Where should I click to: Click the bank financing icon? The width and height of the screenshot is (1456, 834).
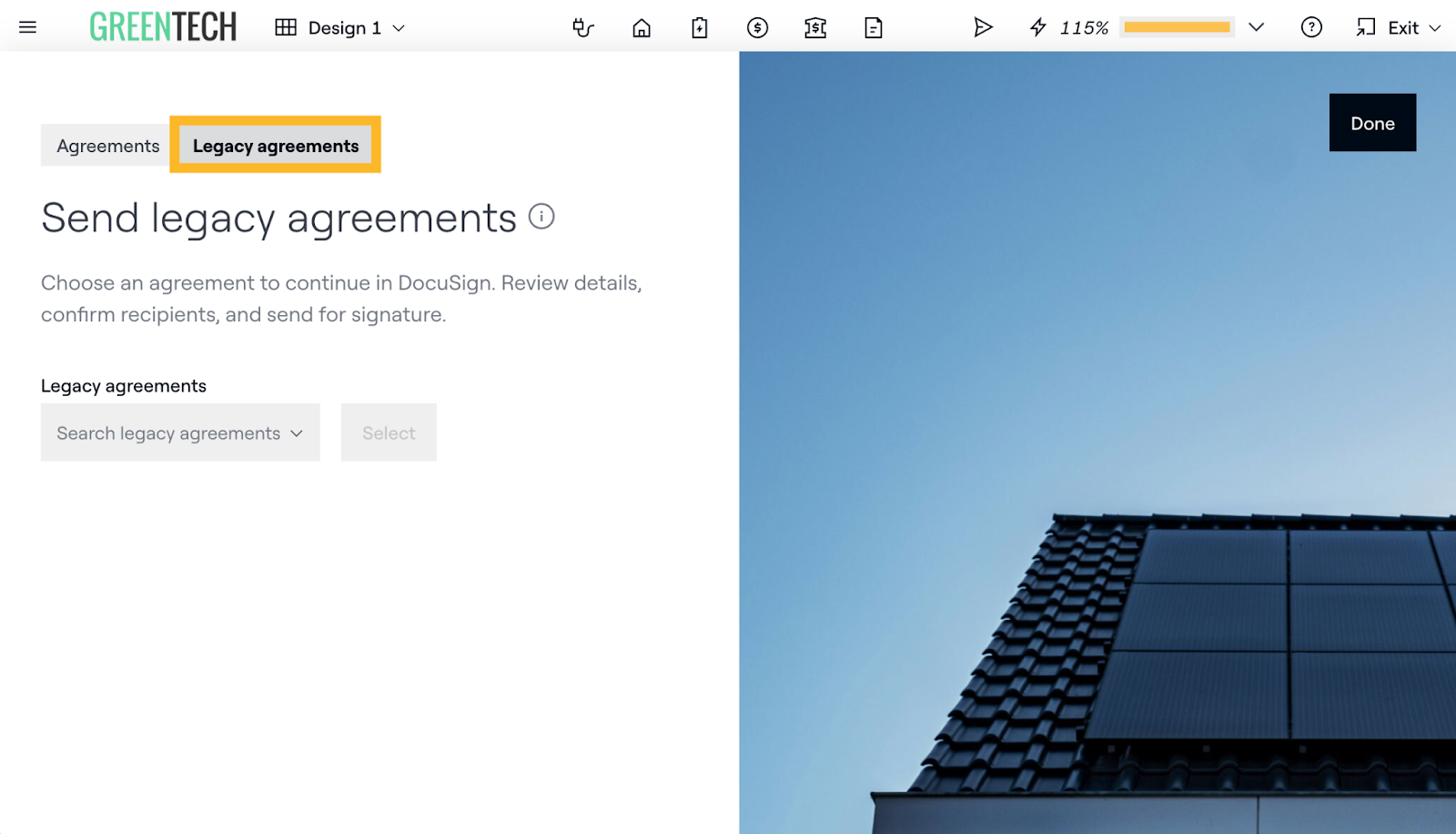pyautogui.click(x=815, y=28)
